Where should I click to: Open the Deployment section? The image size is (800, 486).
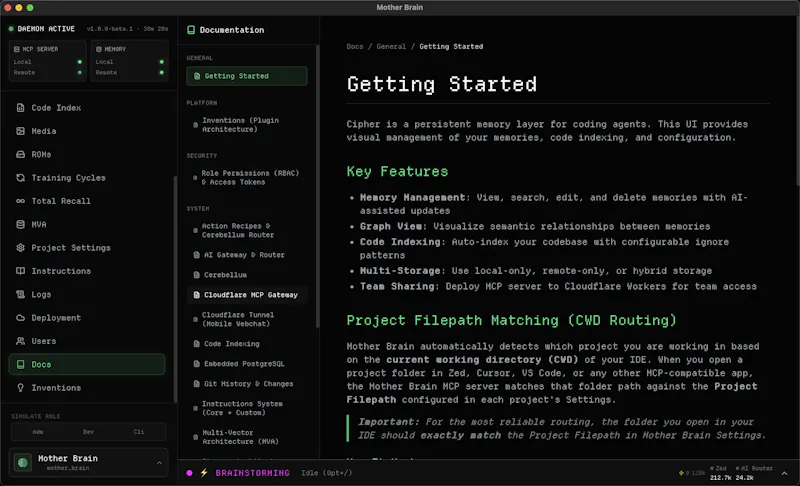(x=87, y=318)
